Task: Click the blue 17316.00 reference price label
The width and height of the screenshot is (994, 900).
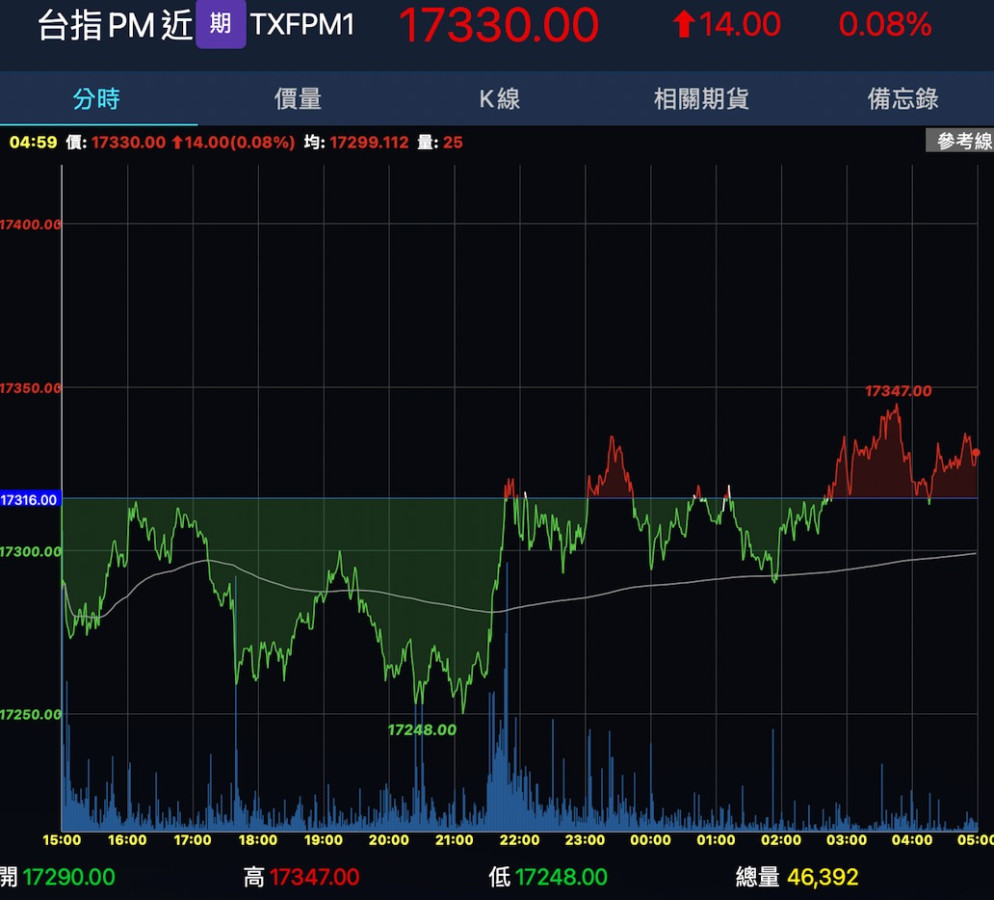Action: (x=30, y=498)
